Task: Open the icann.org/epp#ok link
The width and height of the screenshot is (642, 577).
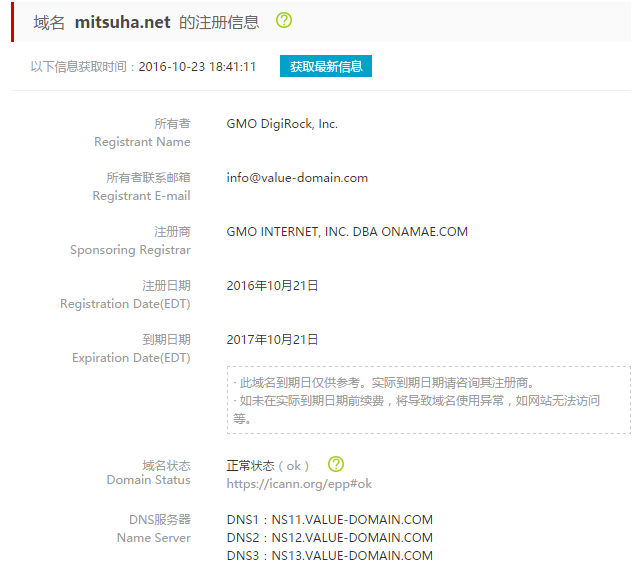Action: (299, 483)
